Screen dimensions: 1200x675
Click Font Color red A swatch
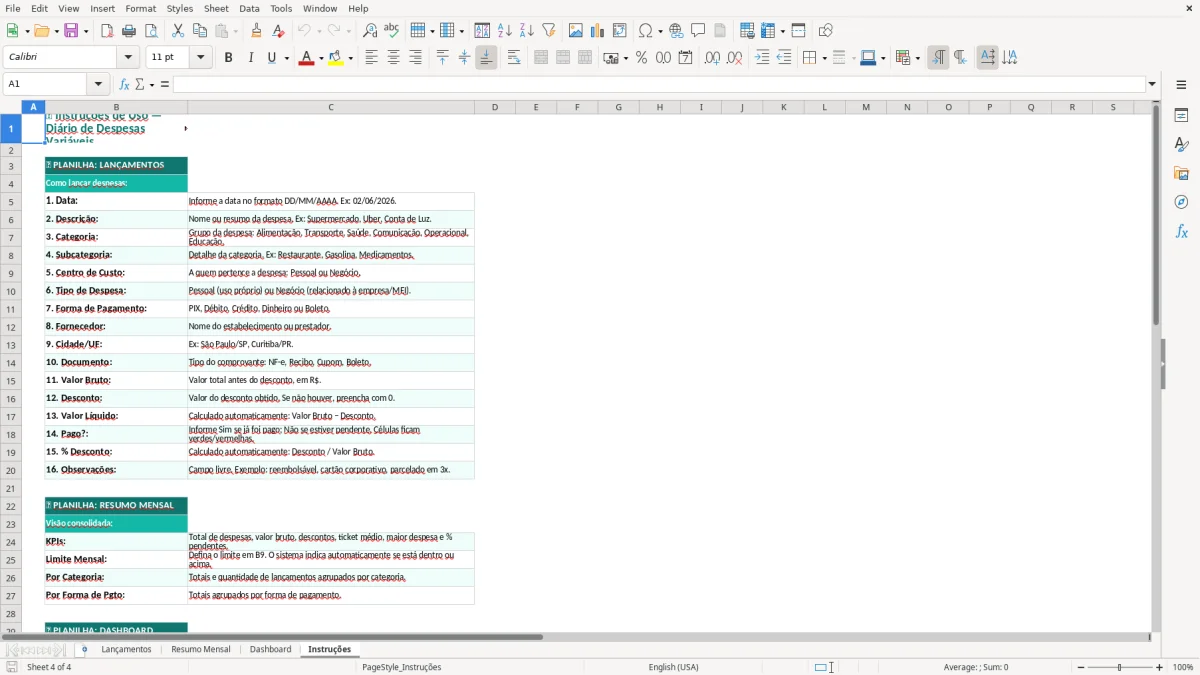(x=306, y=58)
